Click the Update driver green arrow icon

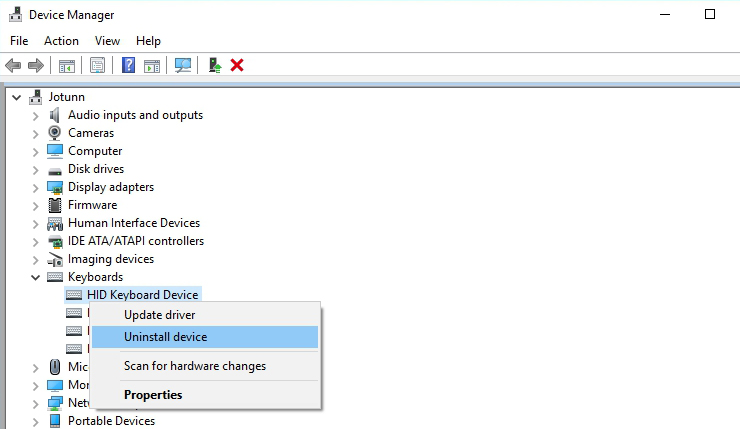pos(214,65)
